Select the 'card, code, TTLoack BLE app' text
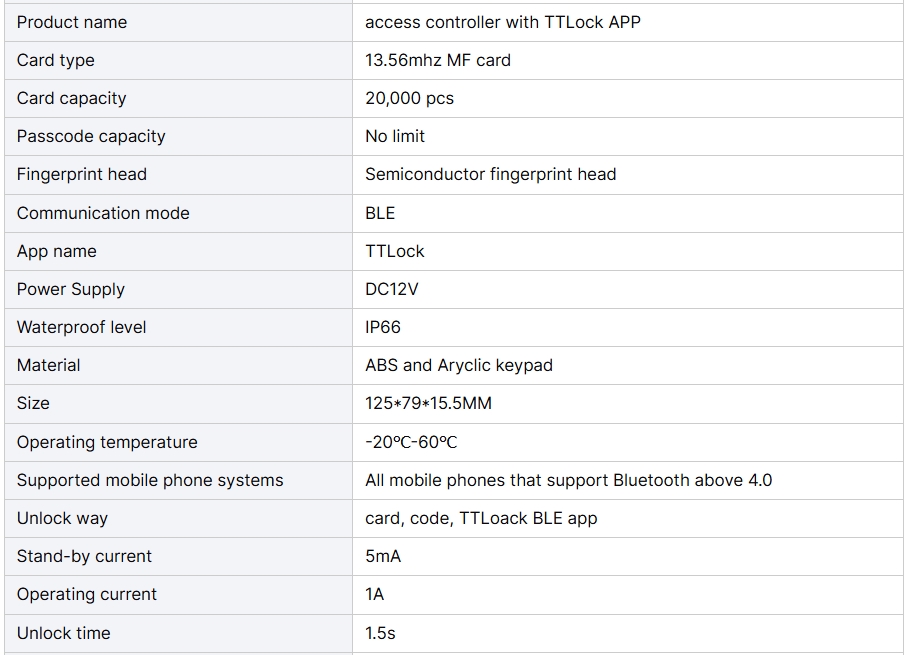Image resolution: width=911 pixels, height=655 pixels. tap(481, 518)
